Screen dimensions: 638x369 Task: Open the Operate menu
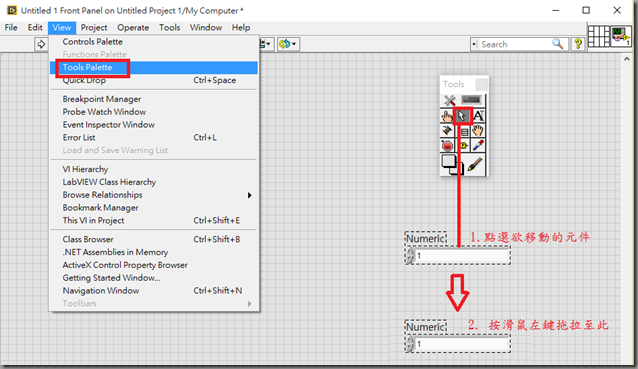click(x=133, y=28)
